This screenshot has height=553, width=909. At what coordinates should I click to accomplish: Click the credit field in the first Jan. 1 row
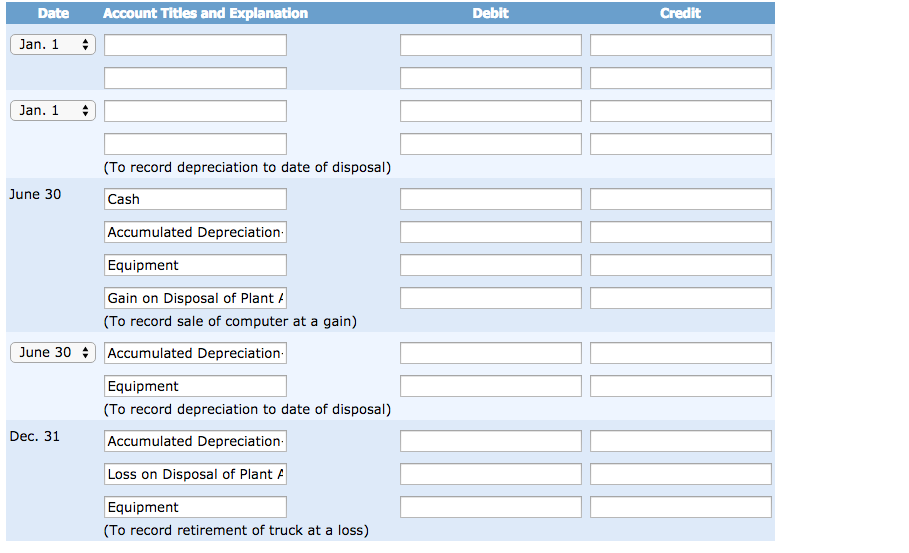click(x=681, y=45)
